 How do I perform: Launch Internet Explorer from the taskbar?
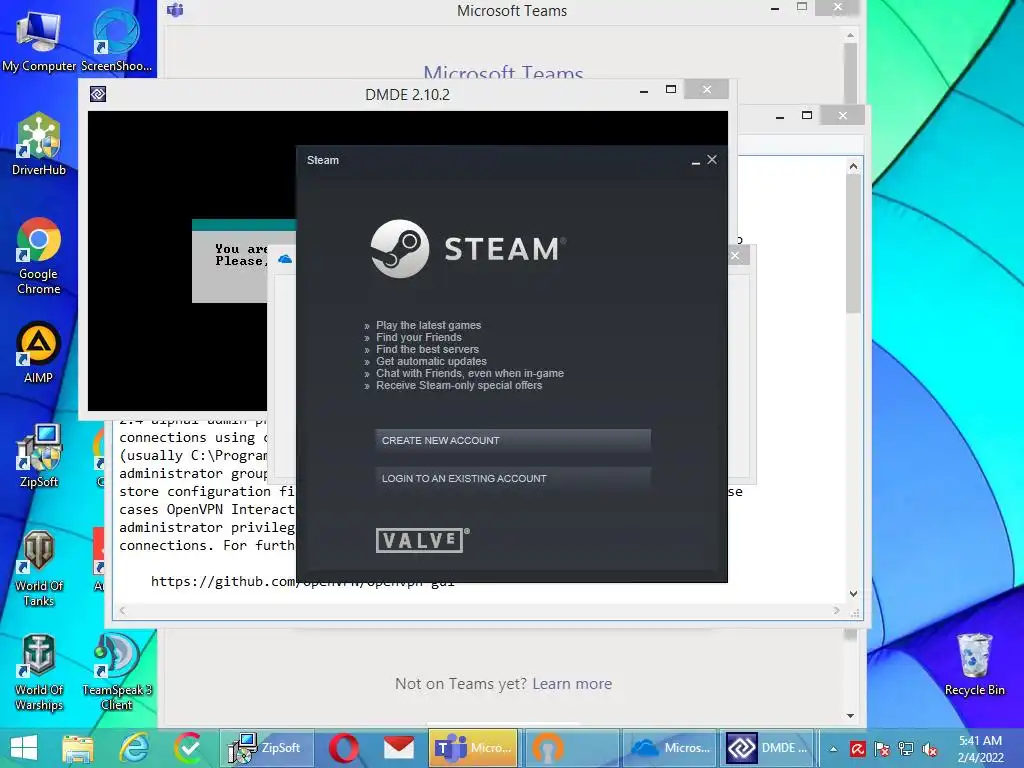pyautogui.click(x=134, y=748)
